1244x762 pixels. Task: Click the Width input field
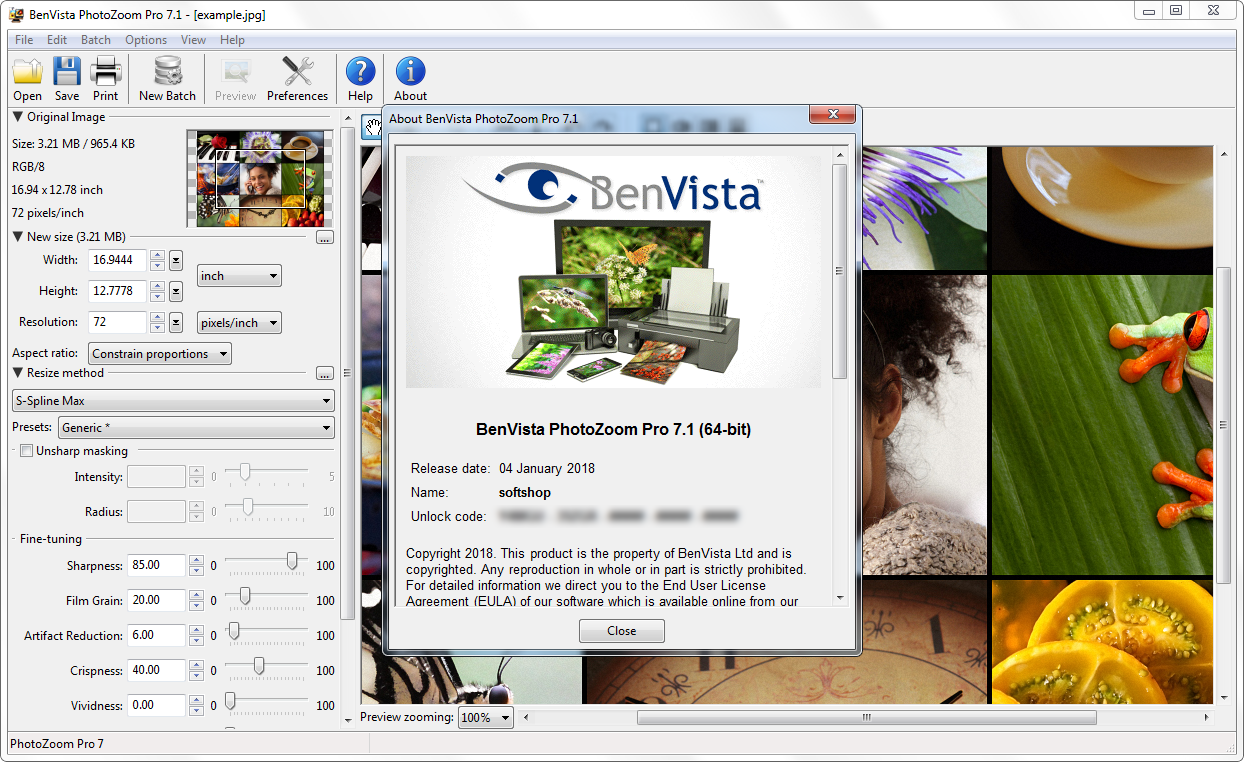(x=118, y=260)
